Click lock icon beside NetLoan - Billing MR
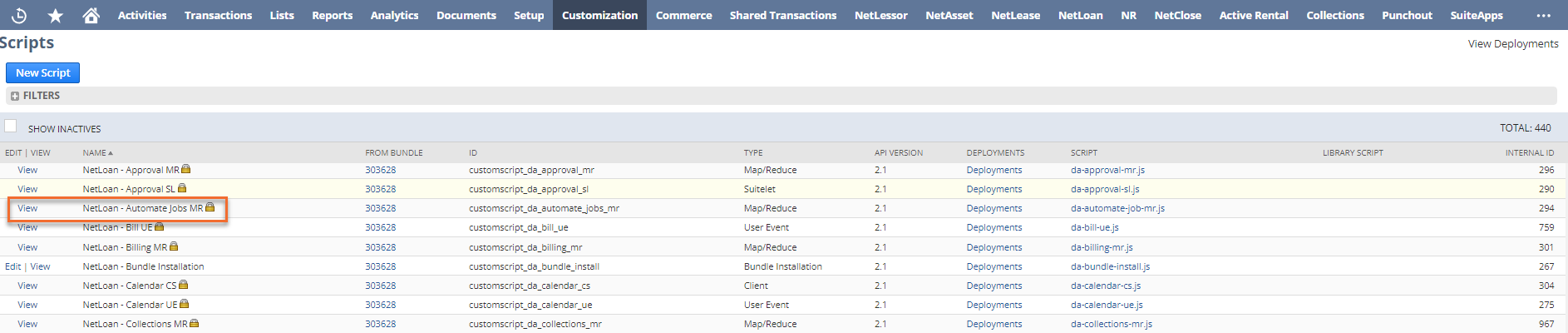The width and height of the screenshot is (1568, 333). [x=174, y=246]
